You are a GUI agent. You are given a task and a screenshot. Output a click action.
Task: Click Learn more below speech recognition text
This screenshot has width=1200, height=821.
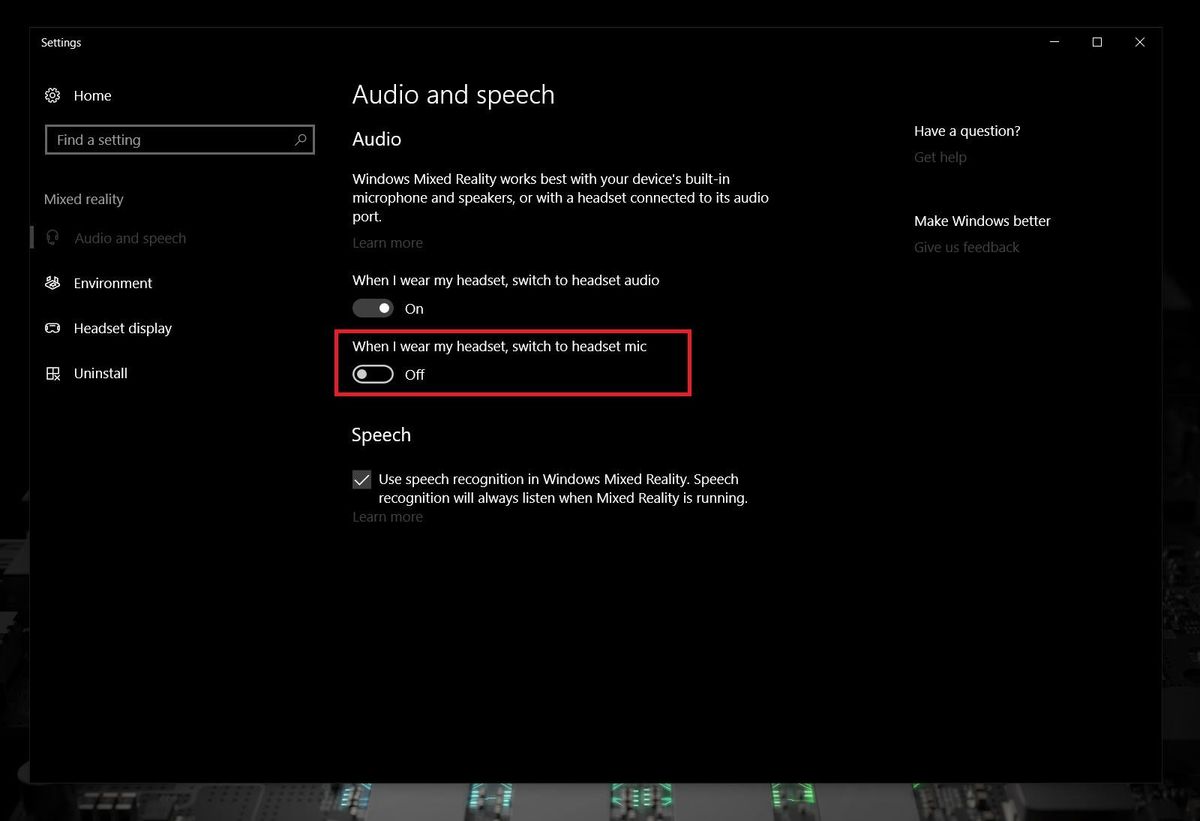387,516
